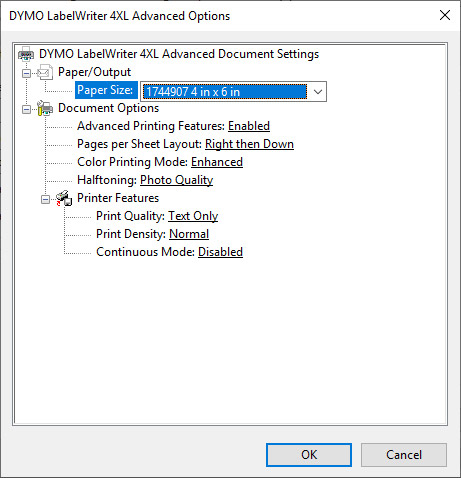Image resolution: width=461 pixels, height=478 pixels.
Task: Select the Paper Size label
Action: pos(106,90)
